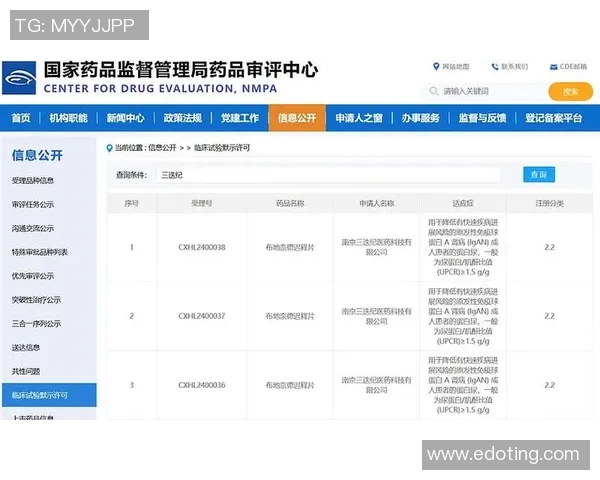Click the 适应症 column header

[463, 203]
